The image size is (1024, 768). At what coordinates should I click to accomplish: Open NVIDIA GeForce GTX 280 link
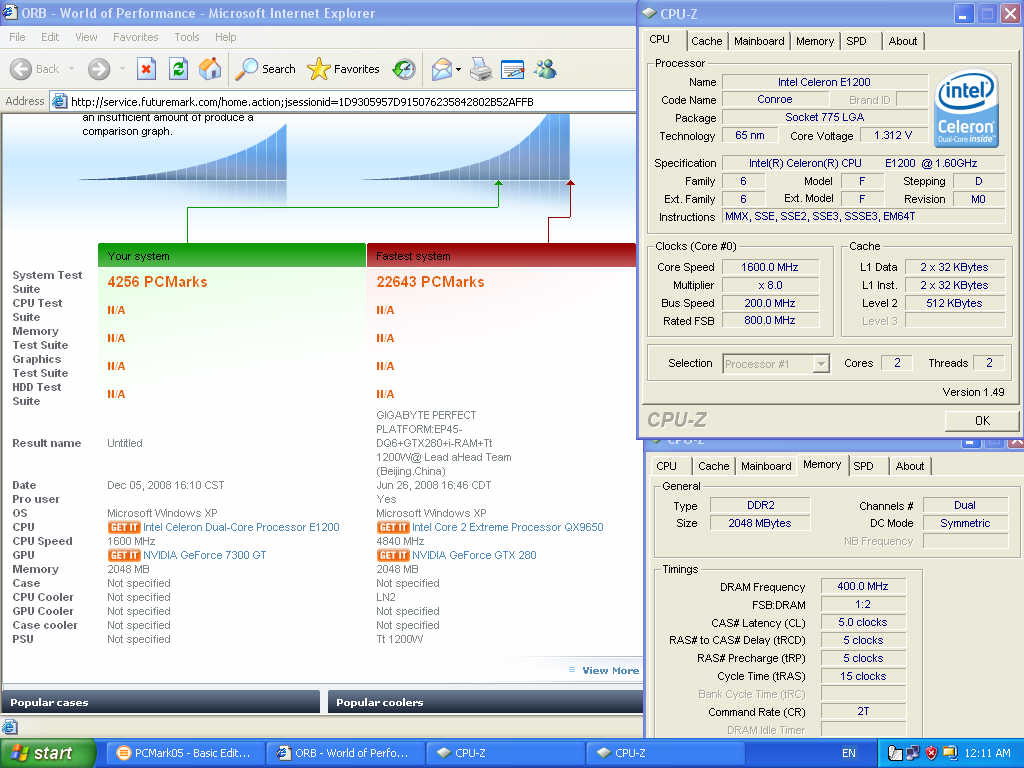pos(474,555)
